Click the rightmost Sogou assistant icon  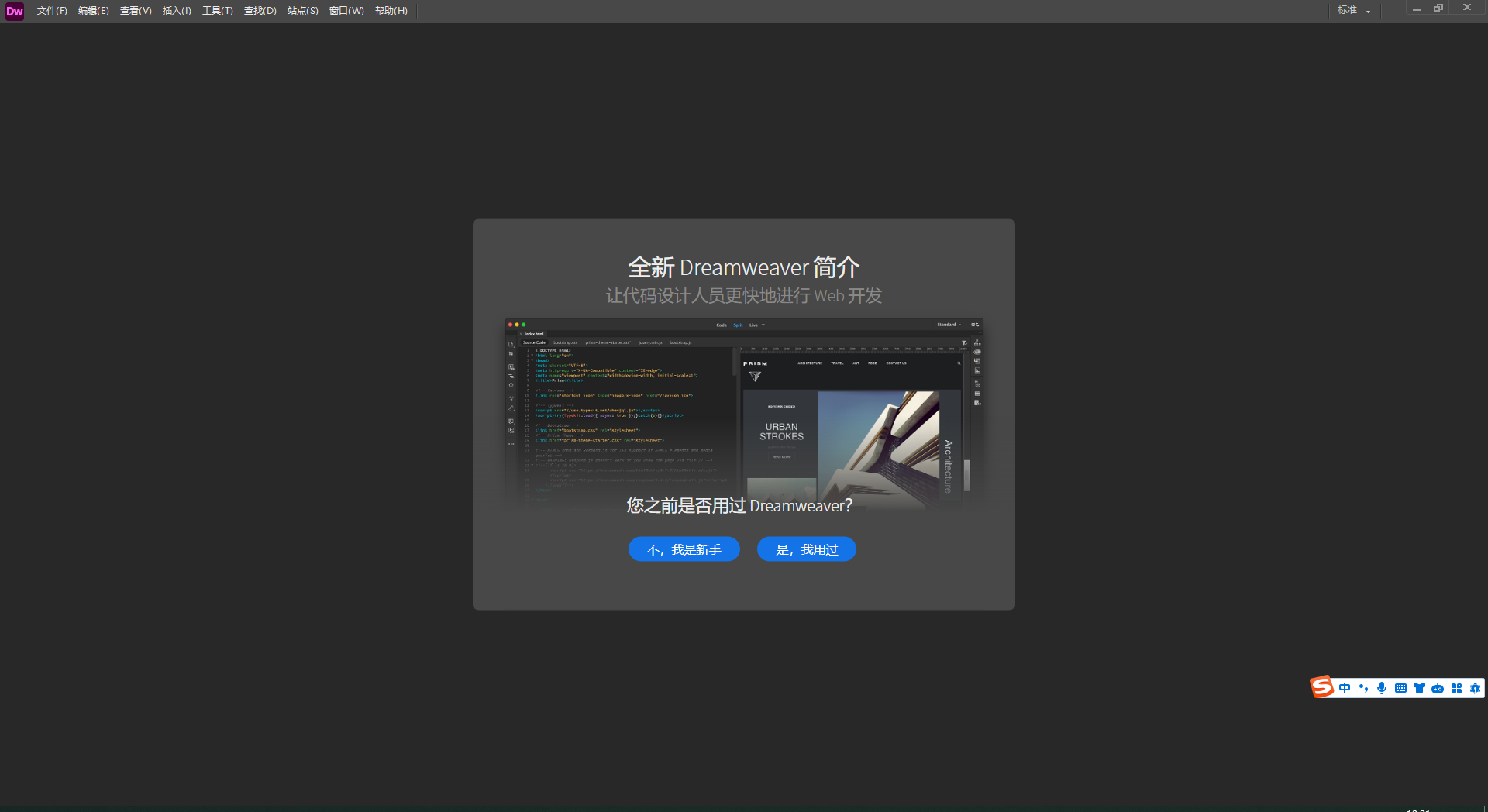(1475, 688)
